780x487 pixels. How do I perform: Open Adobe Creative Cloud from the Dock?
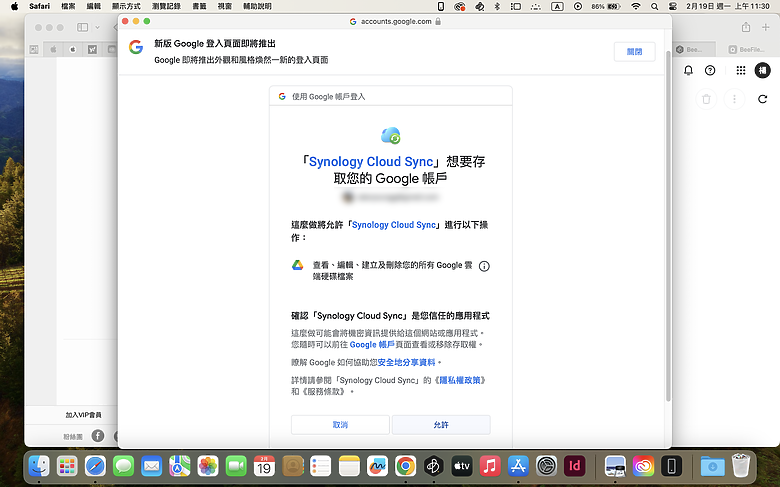(643, 466)
